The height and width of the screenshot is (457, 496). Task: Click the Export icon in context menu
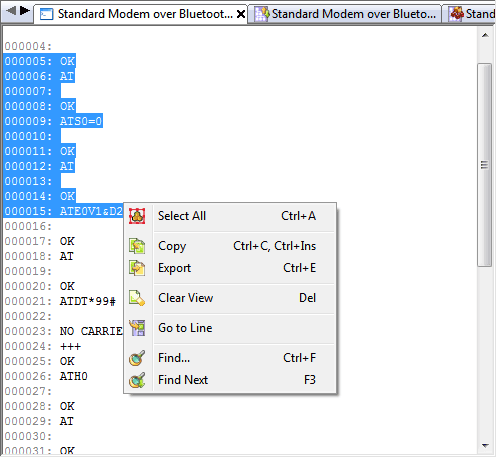(x=137, y=268)
